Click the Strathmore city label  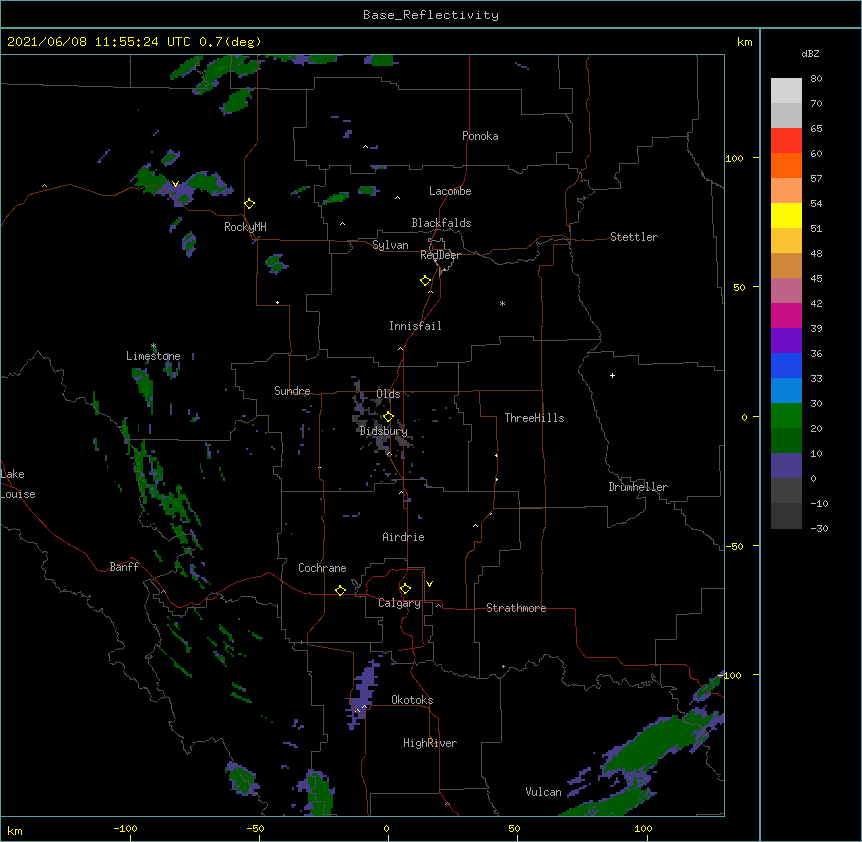point(516,608)
